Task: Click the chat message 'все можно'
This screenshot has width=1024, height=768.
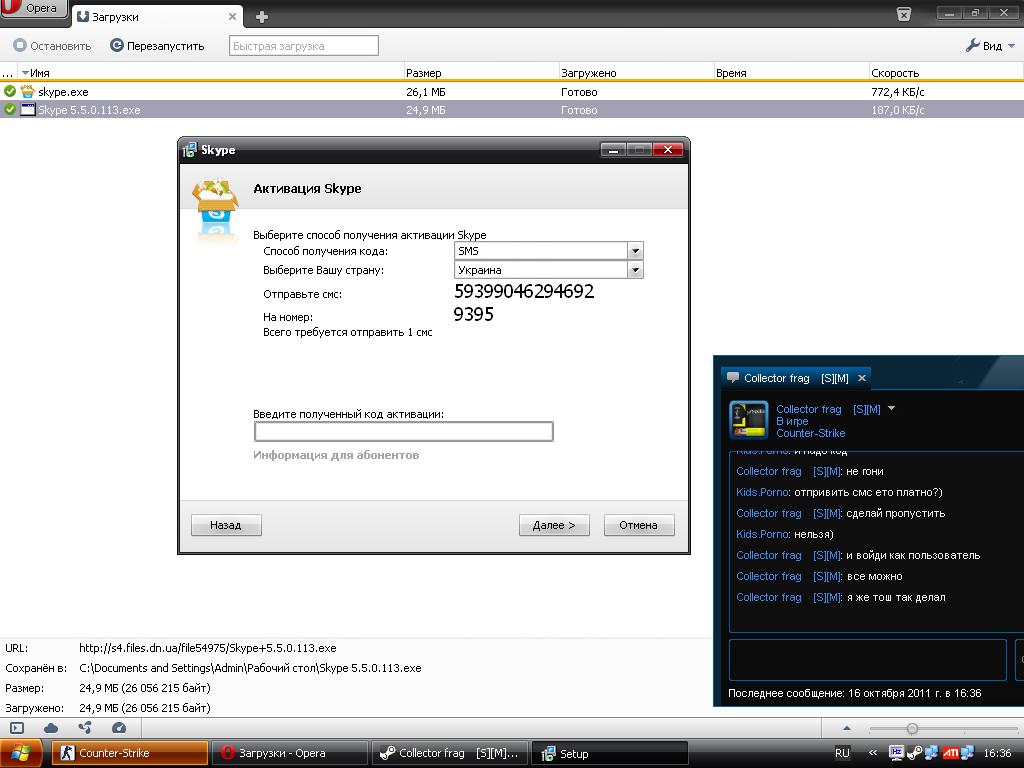Action: pyautogui.click(x=874, y=576)
